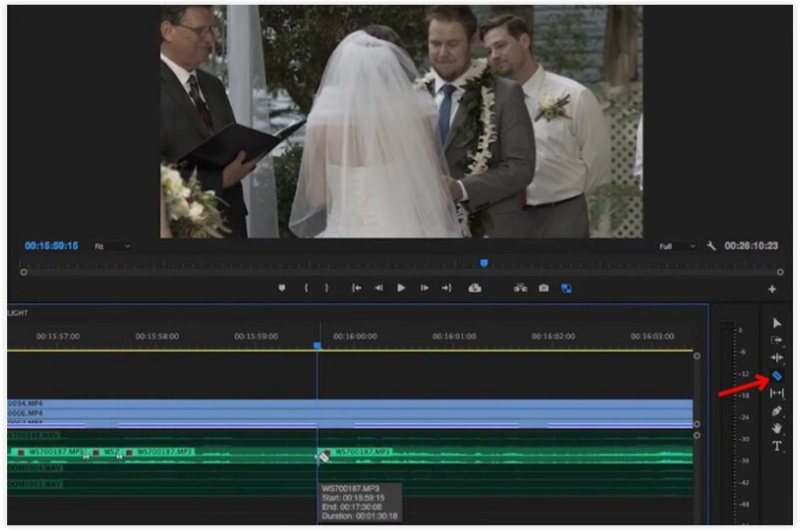Select the Slip tool

coord(777,393)
